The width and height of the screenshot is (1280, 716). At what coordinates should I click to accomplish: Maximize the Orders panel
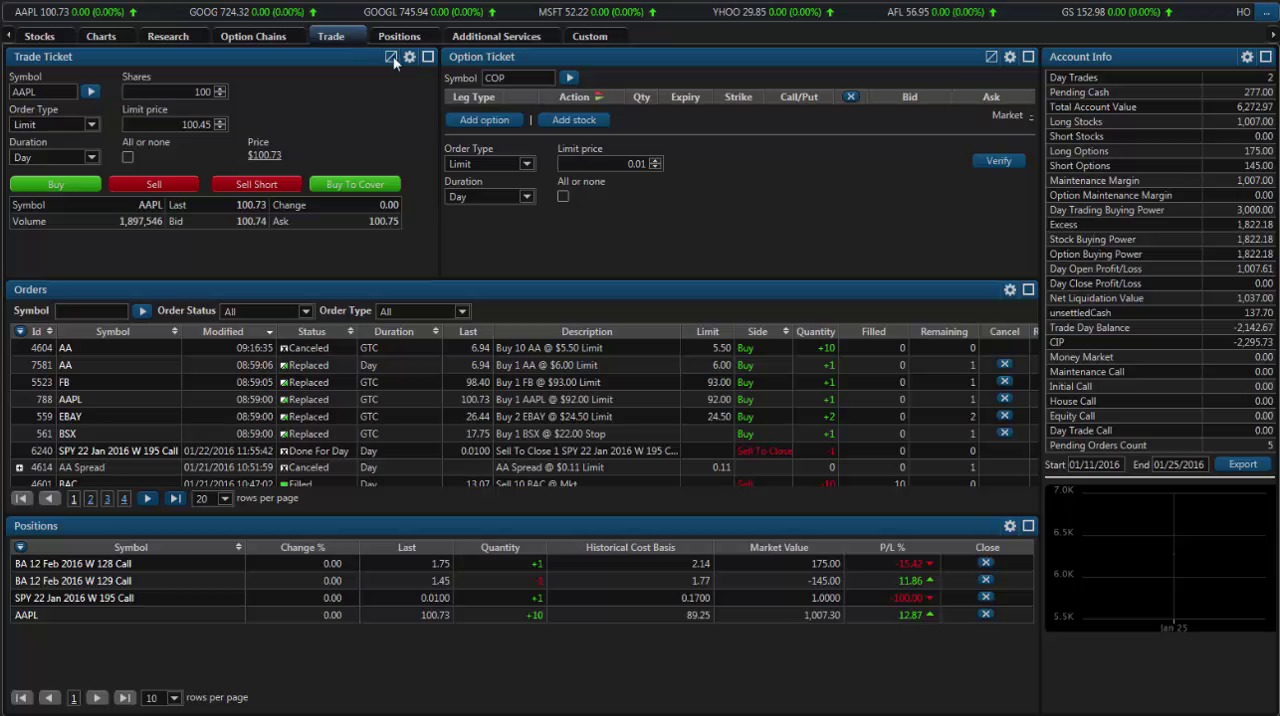(x=1028, y=290)
